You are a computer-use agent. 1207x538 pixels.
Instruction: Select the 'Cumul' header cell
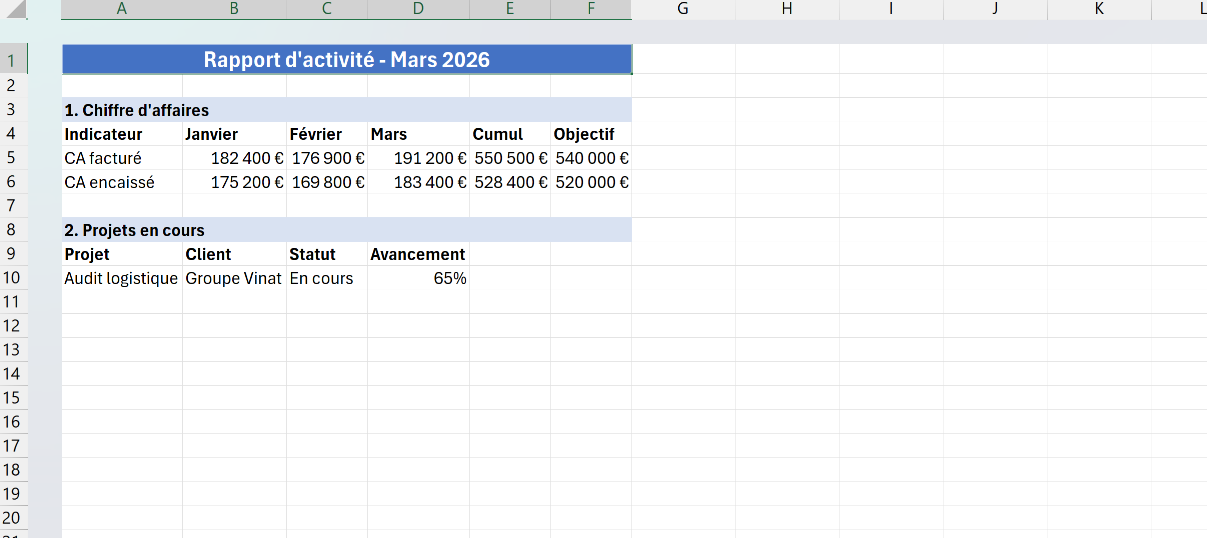tap(510, 134)
